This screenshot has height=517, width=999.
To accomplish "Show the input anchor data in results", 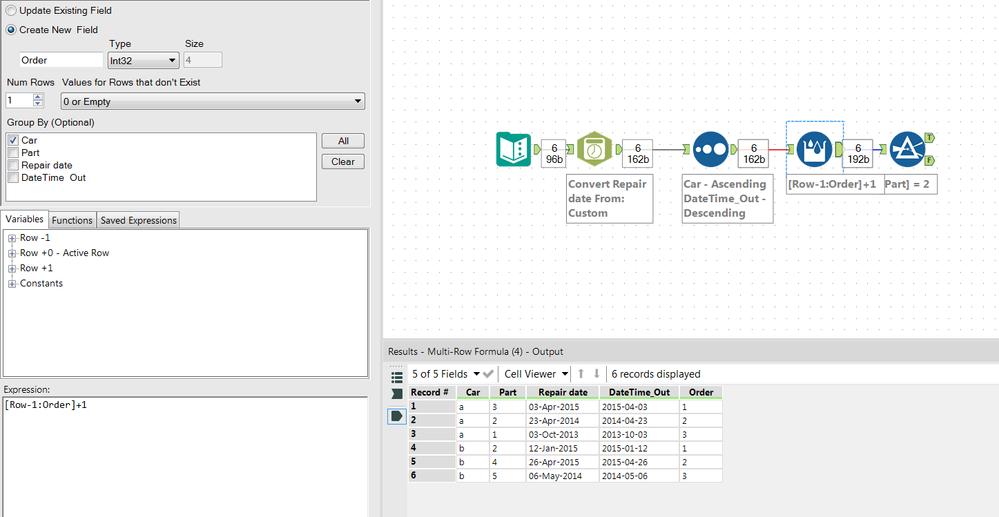I will coord(396,394).
